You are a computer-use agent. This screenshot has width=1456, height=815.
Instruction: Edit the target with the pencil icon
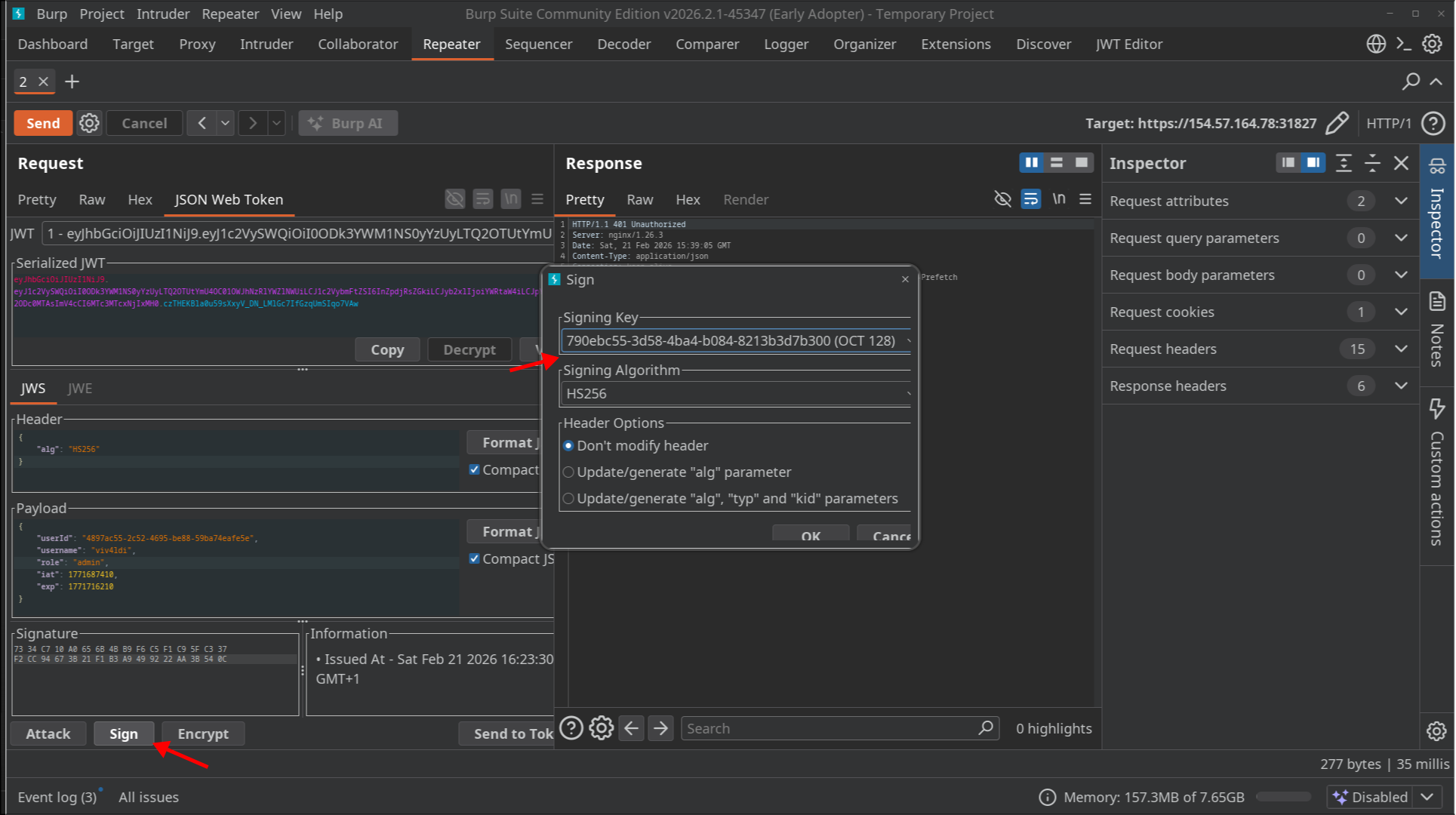coord(1337,123)
